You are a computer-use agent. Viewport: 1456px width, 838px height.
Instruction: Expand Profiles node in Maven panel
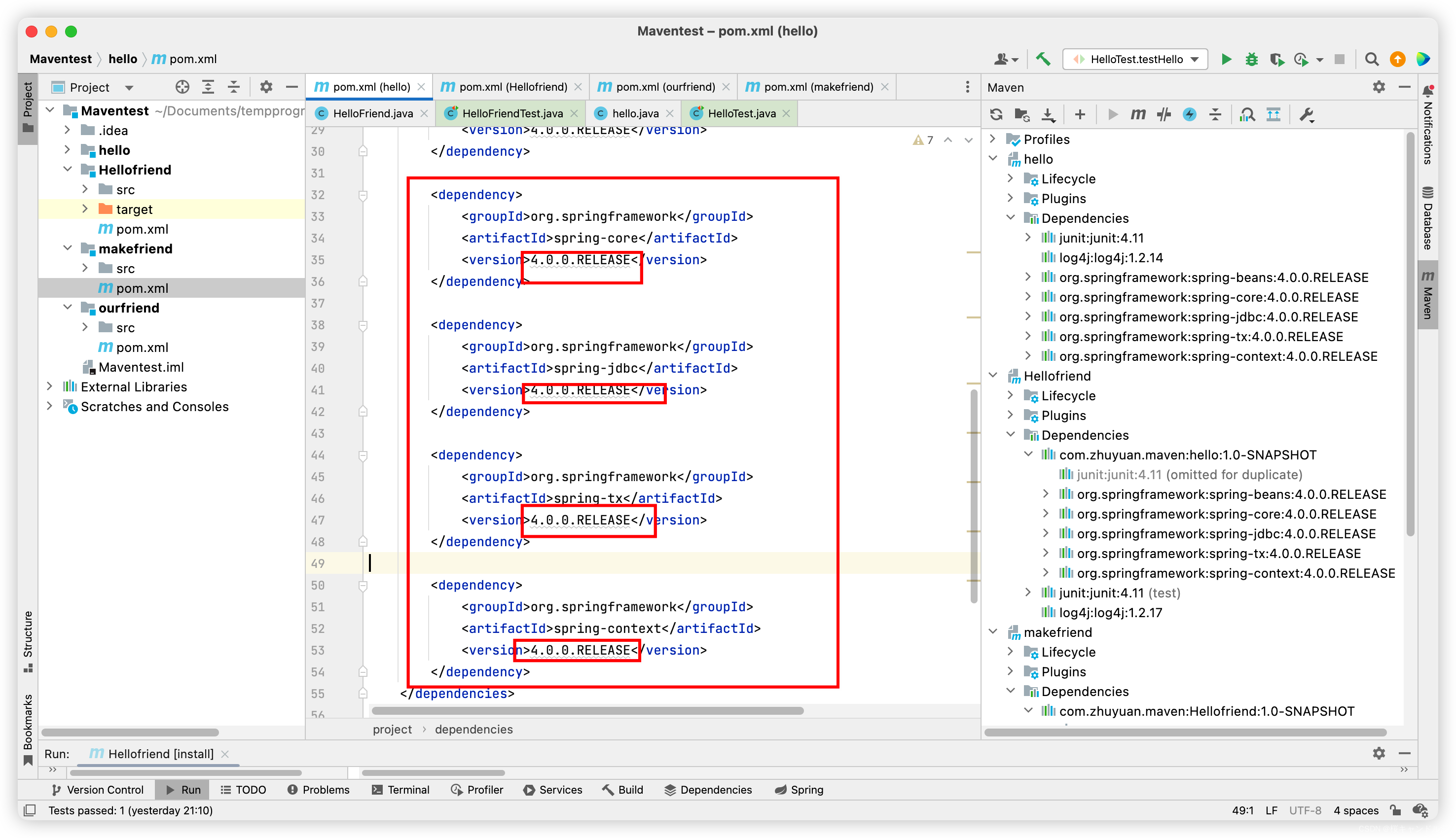point(992,139)
